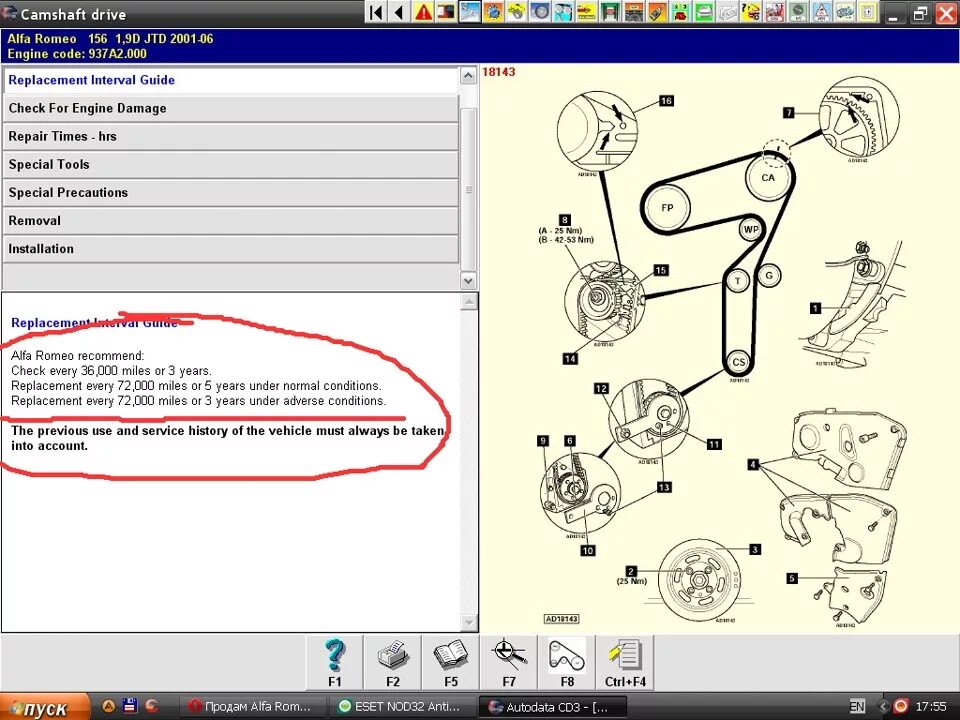
Task: Open the orange key fob toolbar icon
Action: pos(657,12)
